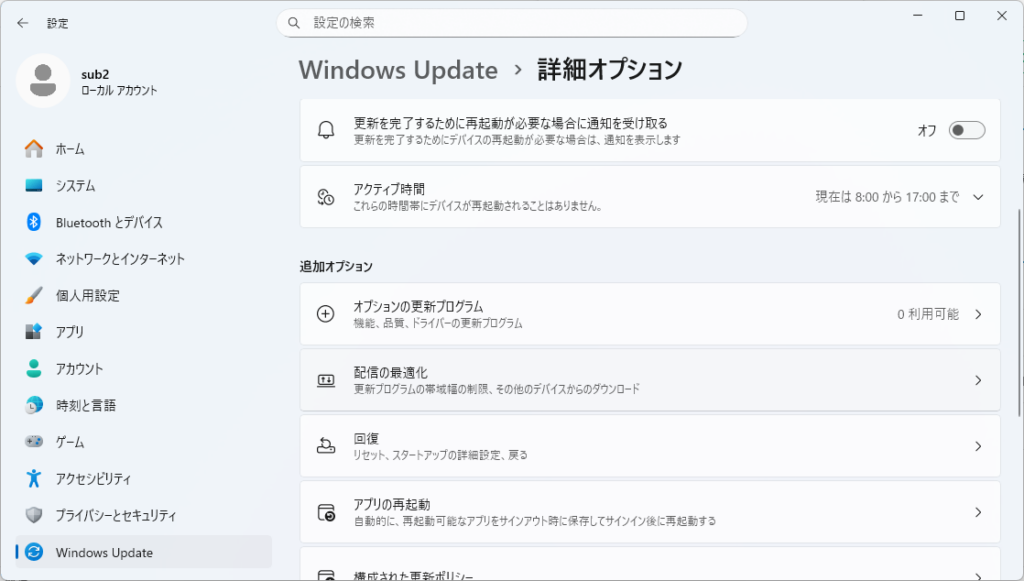The height and width of the screenshot is (581, 1024).
Task: Select アカウント in the sidebar
Action: click(x=79, y=369)
